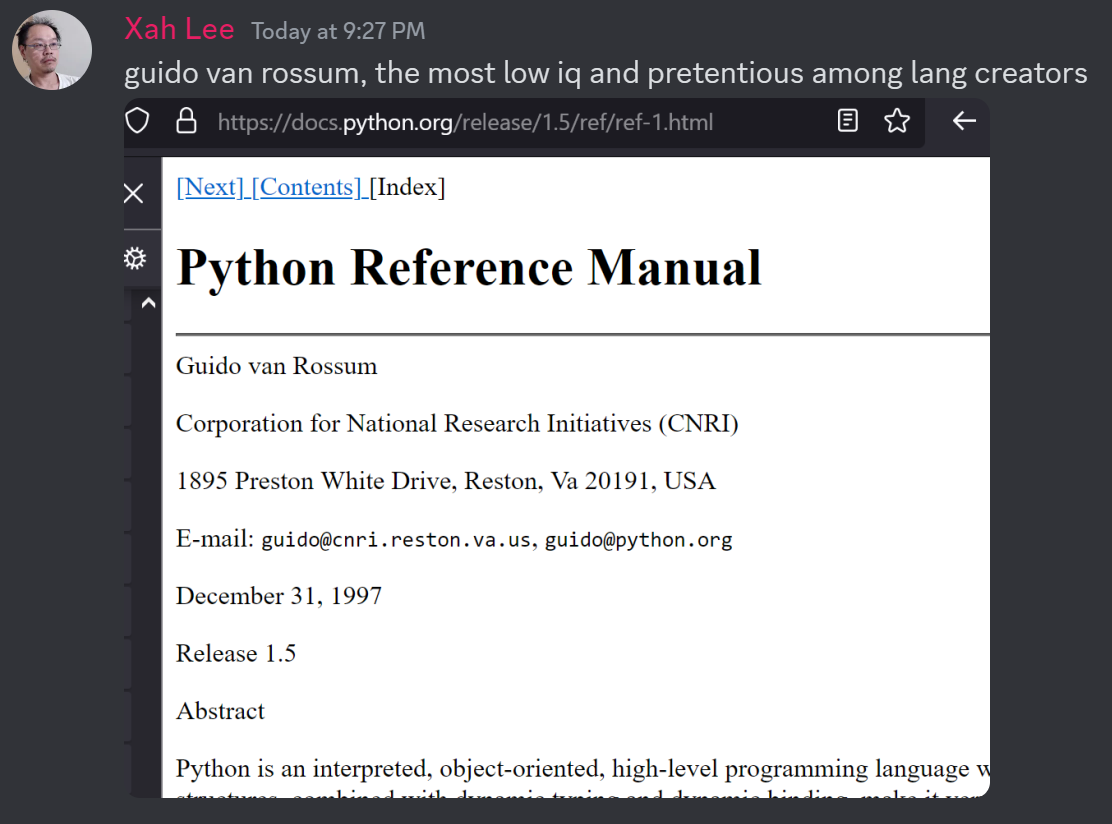The height and width of the screenshot is (824, 1112).
Task: Click the Abstract heading
Action: (x=220, y=711)
